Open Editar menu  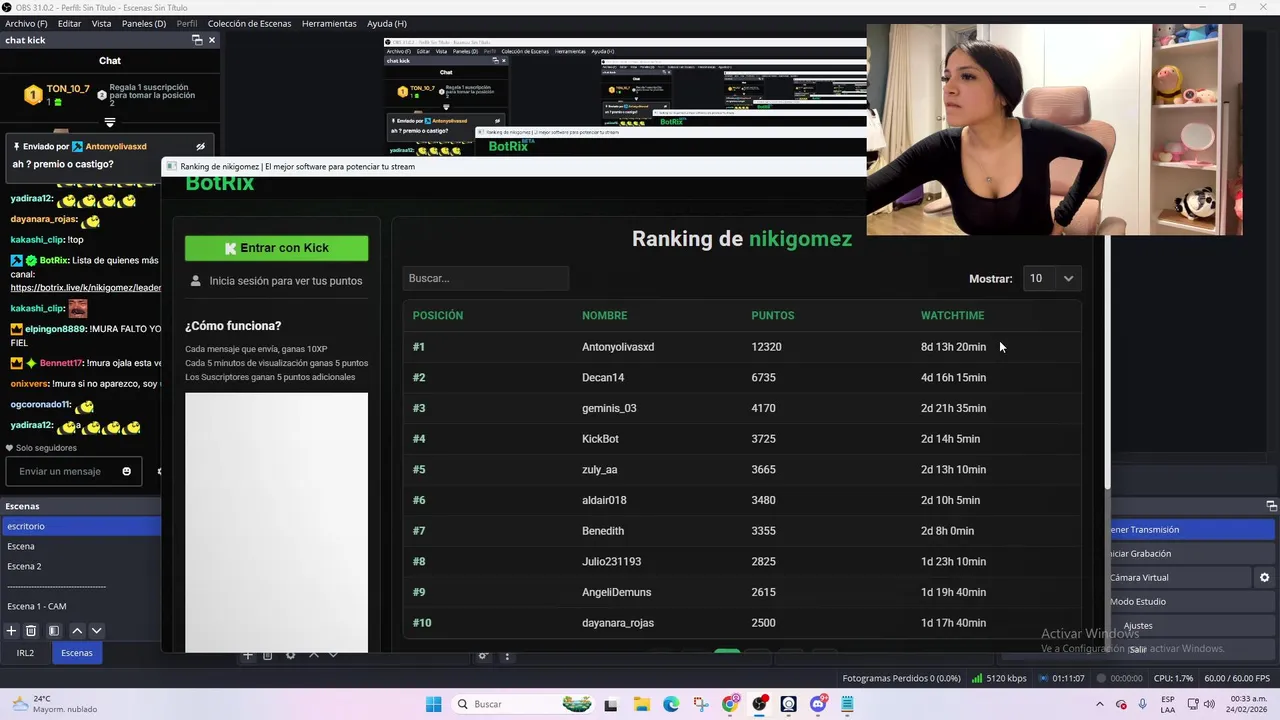point(69,23)
